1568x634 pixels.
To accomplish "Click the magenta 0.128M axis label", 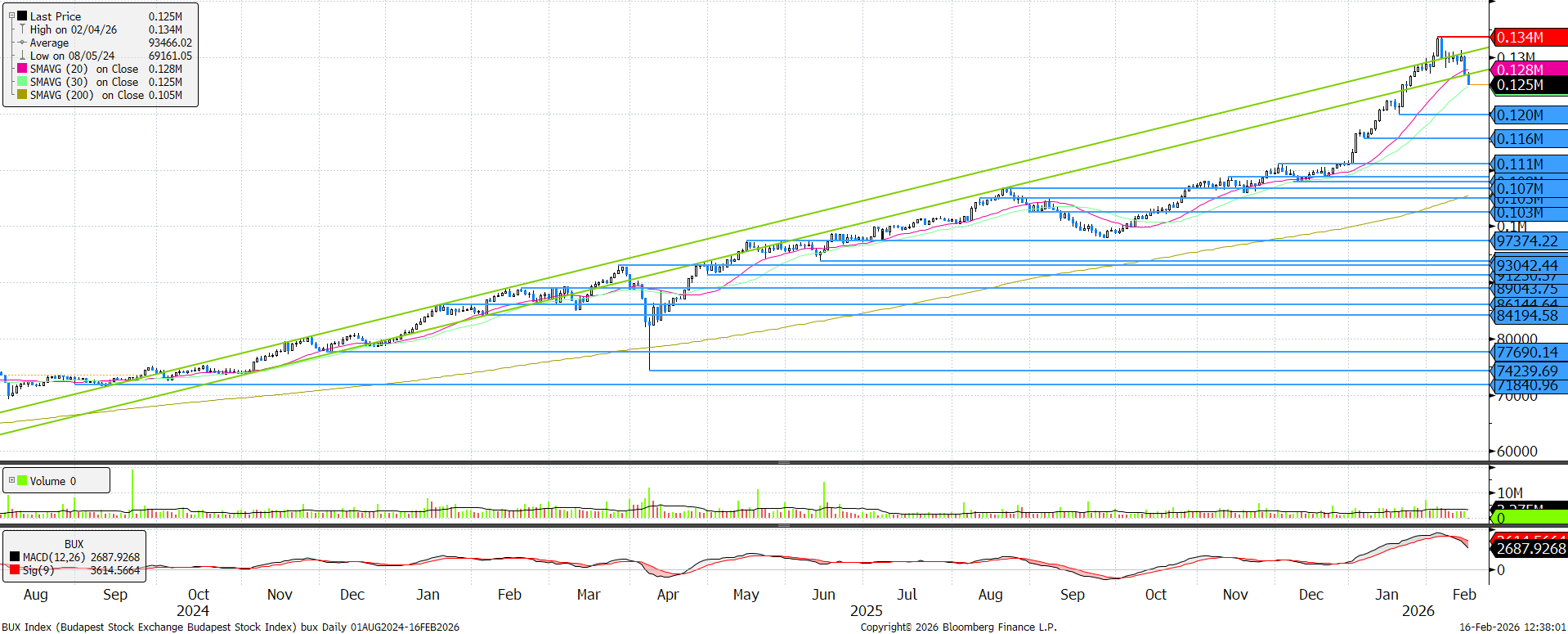I will (1527, 70).
